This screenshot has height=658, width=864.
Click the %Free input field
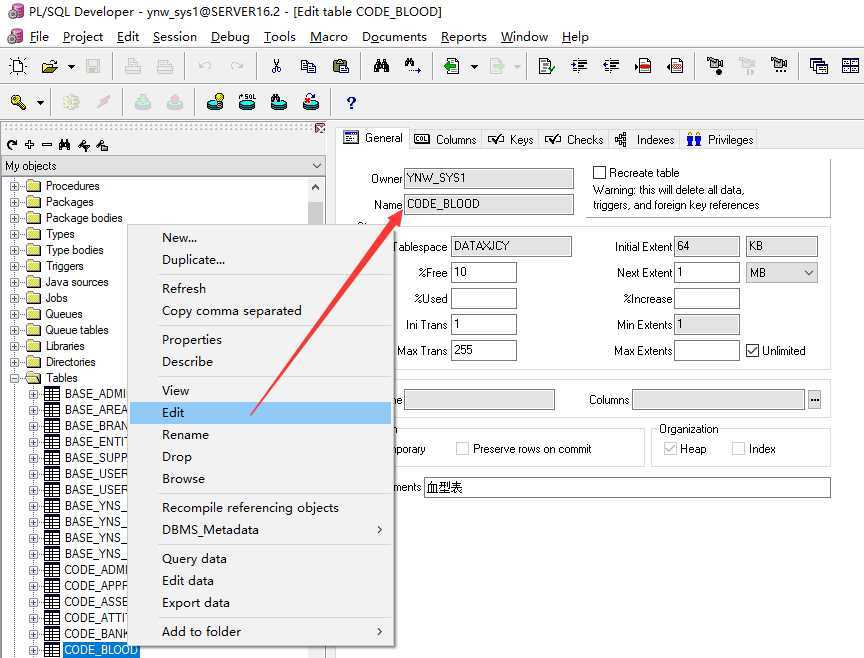coord(484,272)
